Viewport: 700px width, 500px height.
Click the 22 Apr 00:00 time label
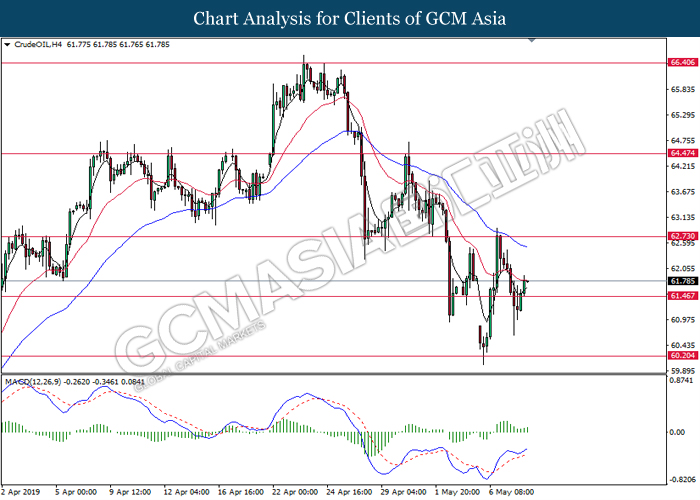(295, 492)
